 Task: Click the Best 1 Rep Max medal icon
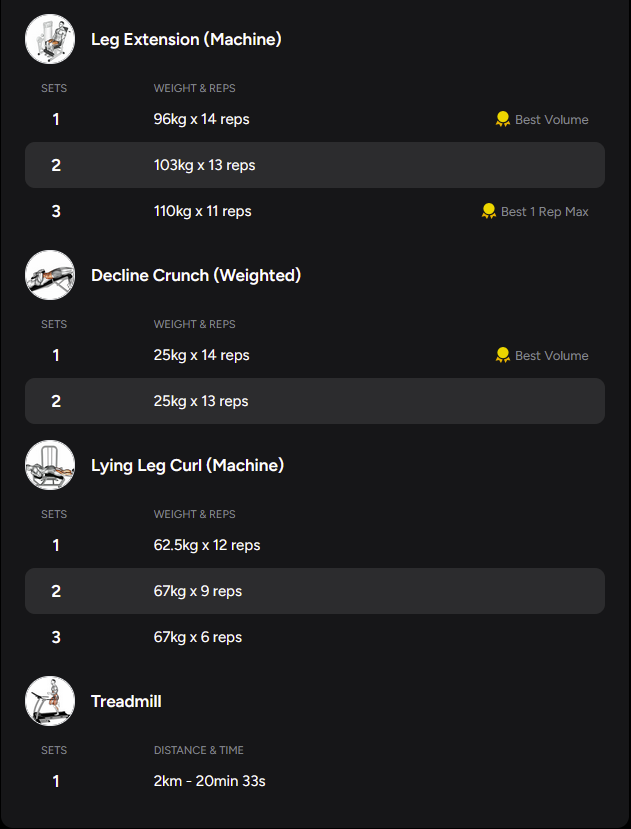[489, 211]
